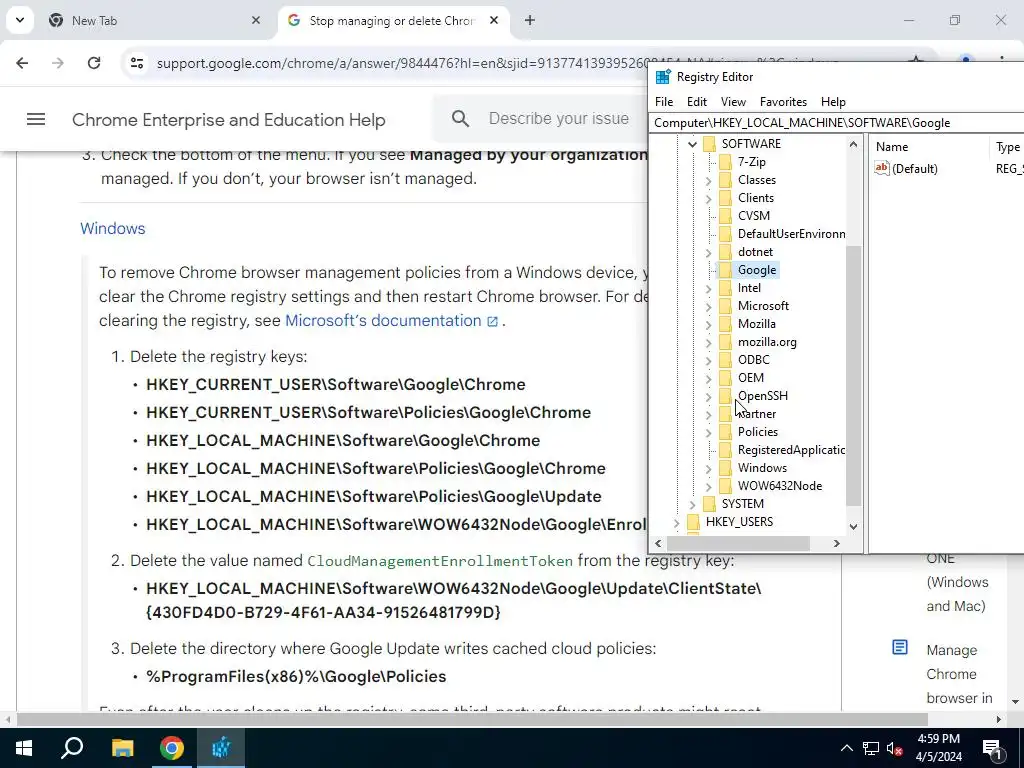The width and height of the screenshot is (1024, 768).
Task: Open the hamburger main menu in Help page
Action: (x=36, y=119)
